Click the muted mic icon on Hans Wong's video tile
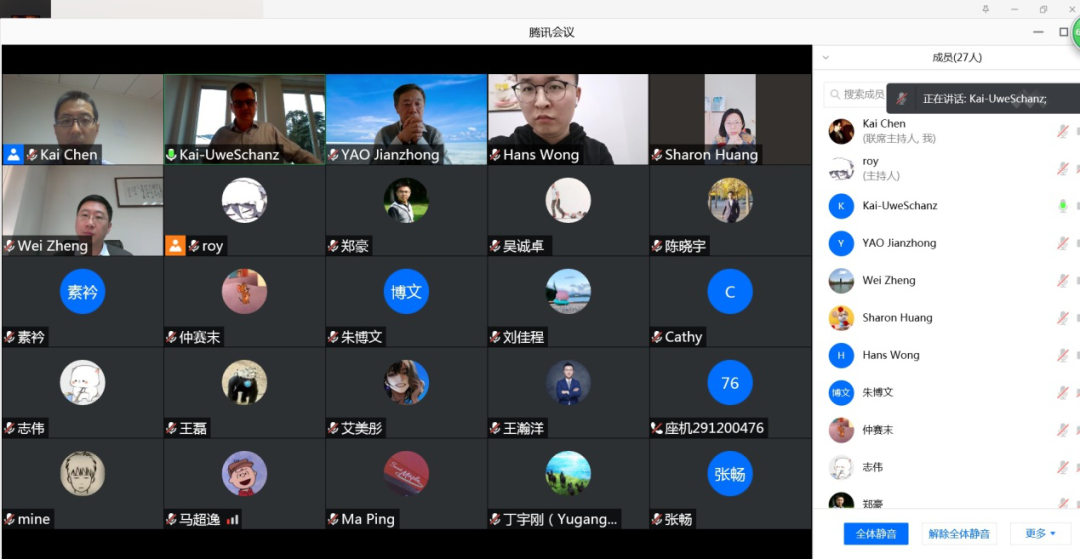The height and width of the screenshot is (559, 1080). (495, 155)
